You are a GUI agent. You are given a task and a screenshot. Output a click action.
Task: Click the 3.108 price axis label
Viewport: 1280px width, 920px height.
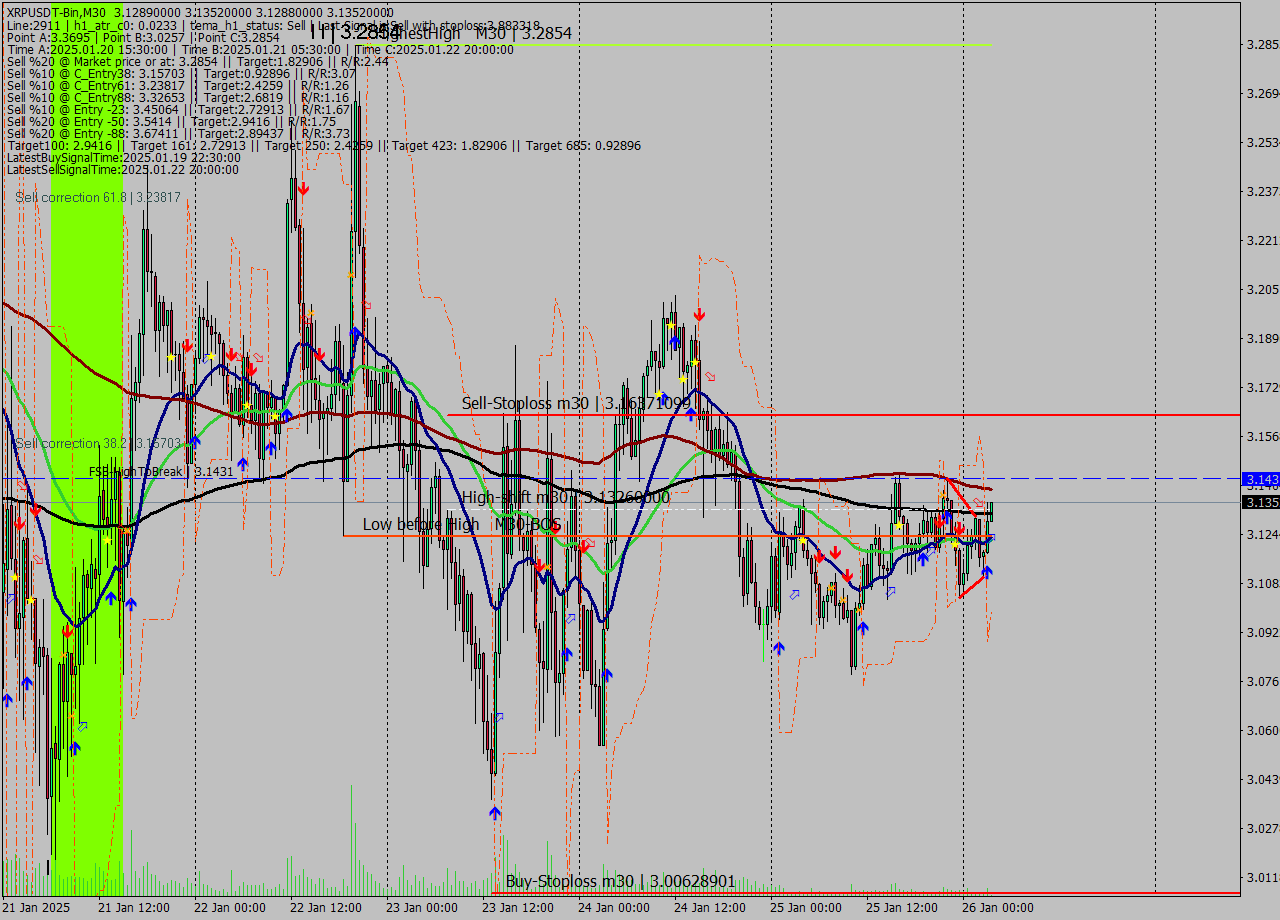click(1263, 584)
